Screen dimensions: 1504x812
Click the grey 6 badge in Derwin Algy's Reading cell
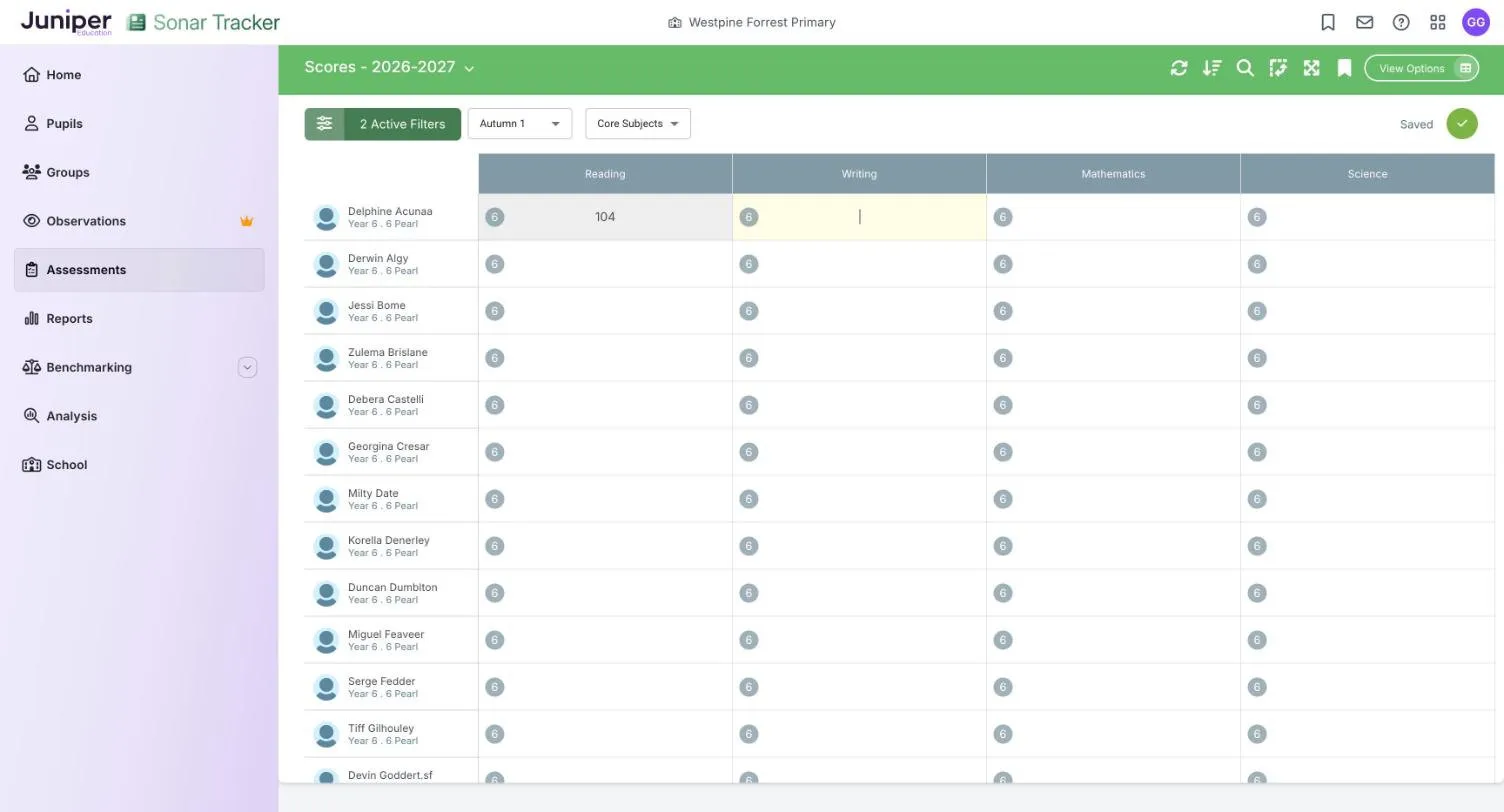tap(494, 264)
